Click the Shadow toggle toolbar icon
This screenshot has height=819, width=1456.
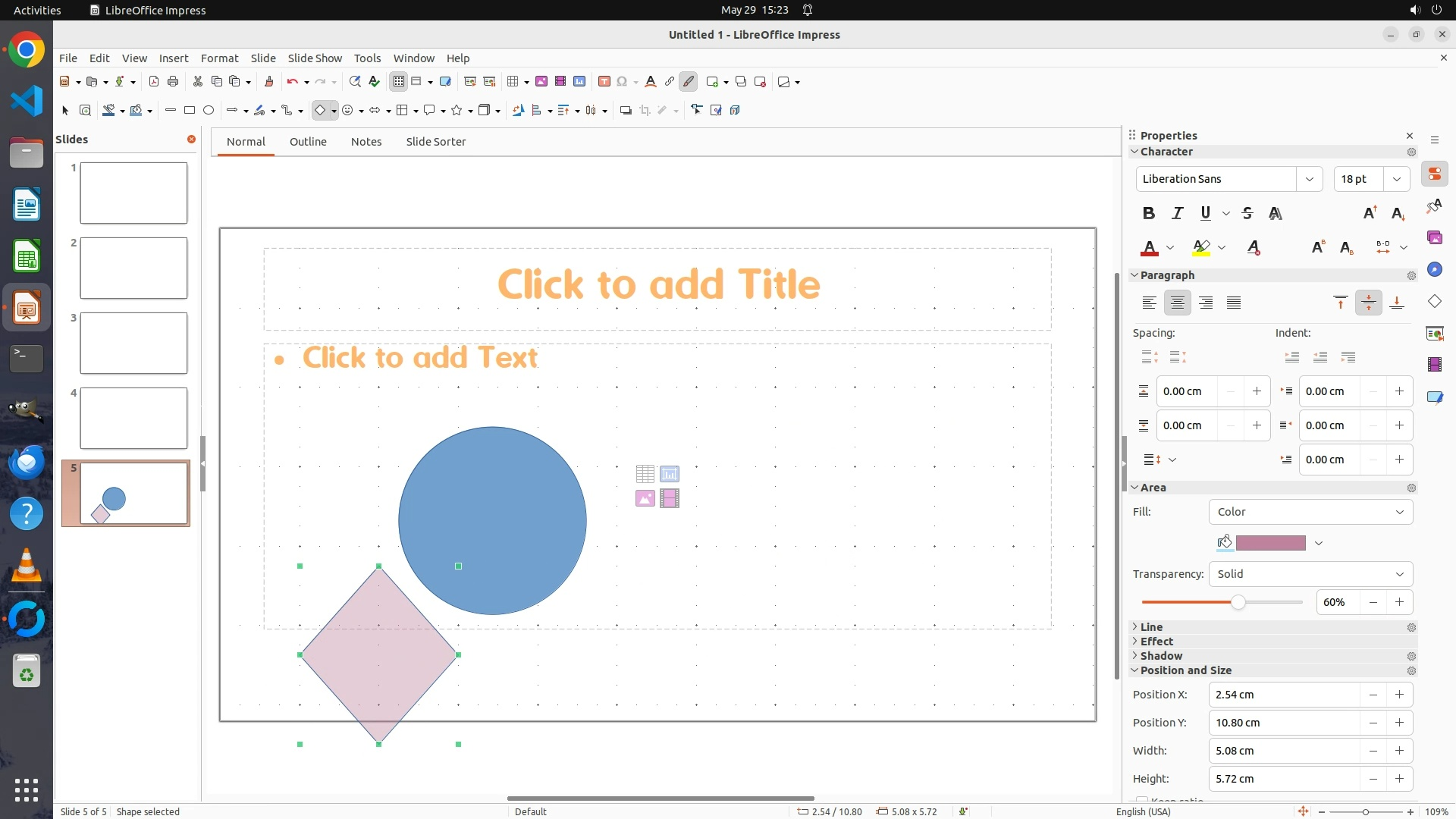(x=626, y=111)
